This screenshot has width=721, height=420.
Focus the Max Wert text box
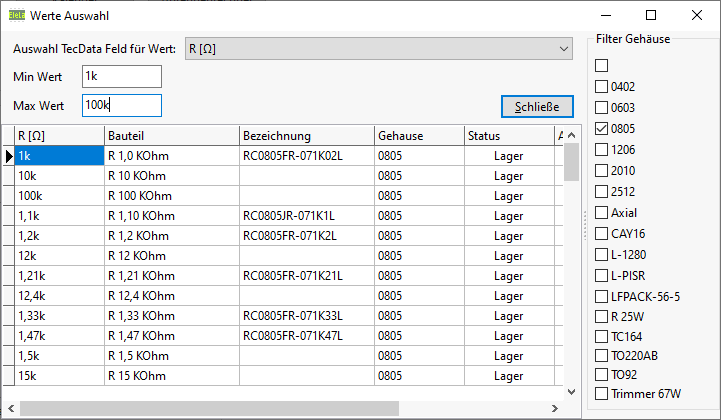coord(121,105)
